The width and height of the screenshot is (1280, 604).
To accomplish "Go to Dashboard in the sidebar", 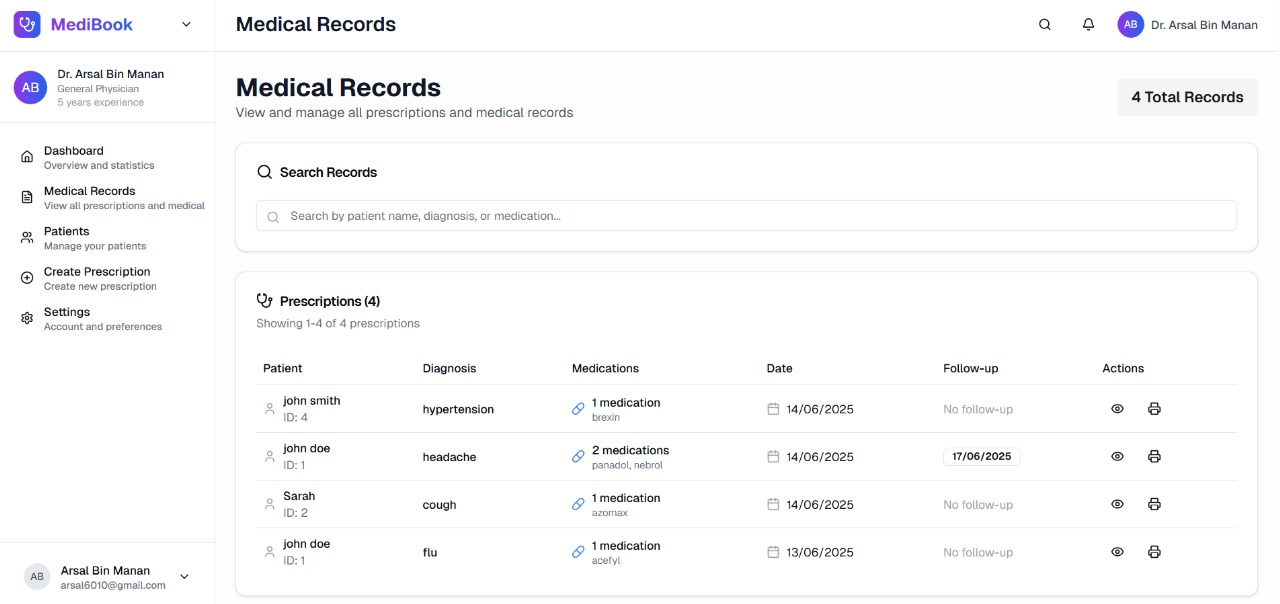I will (x=74, y=157).
